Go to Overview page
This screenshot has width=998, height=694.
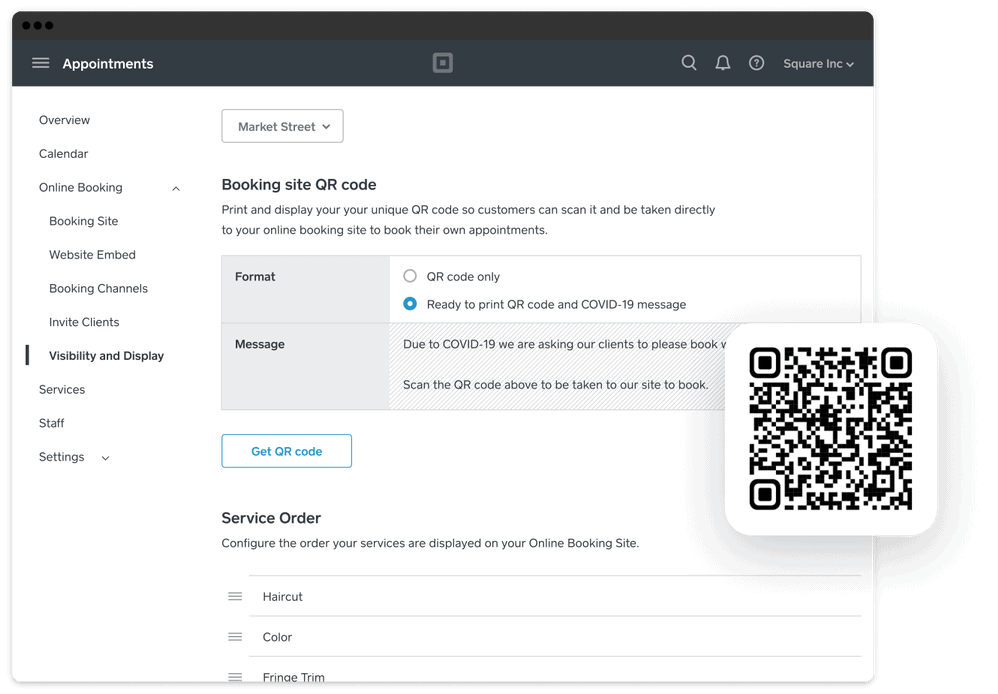[64, 120]
